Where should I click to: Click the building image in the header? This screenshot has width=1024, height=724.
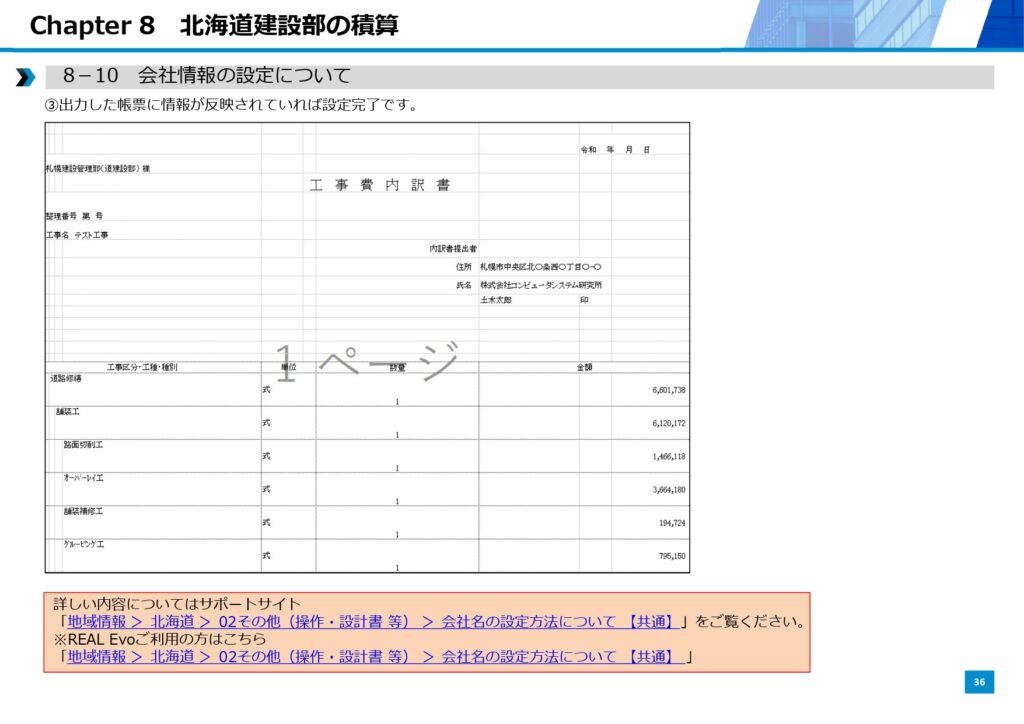click(882, 23)
